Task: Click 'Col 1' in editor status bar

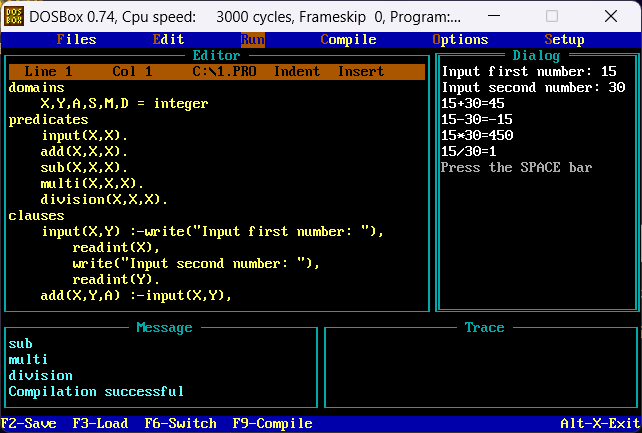Action: click(x=132, y=72)
